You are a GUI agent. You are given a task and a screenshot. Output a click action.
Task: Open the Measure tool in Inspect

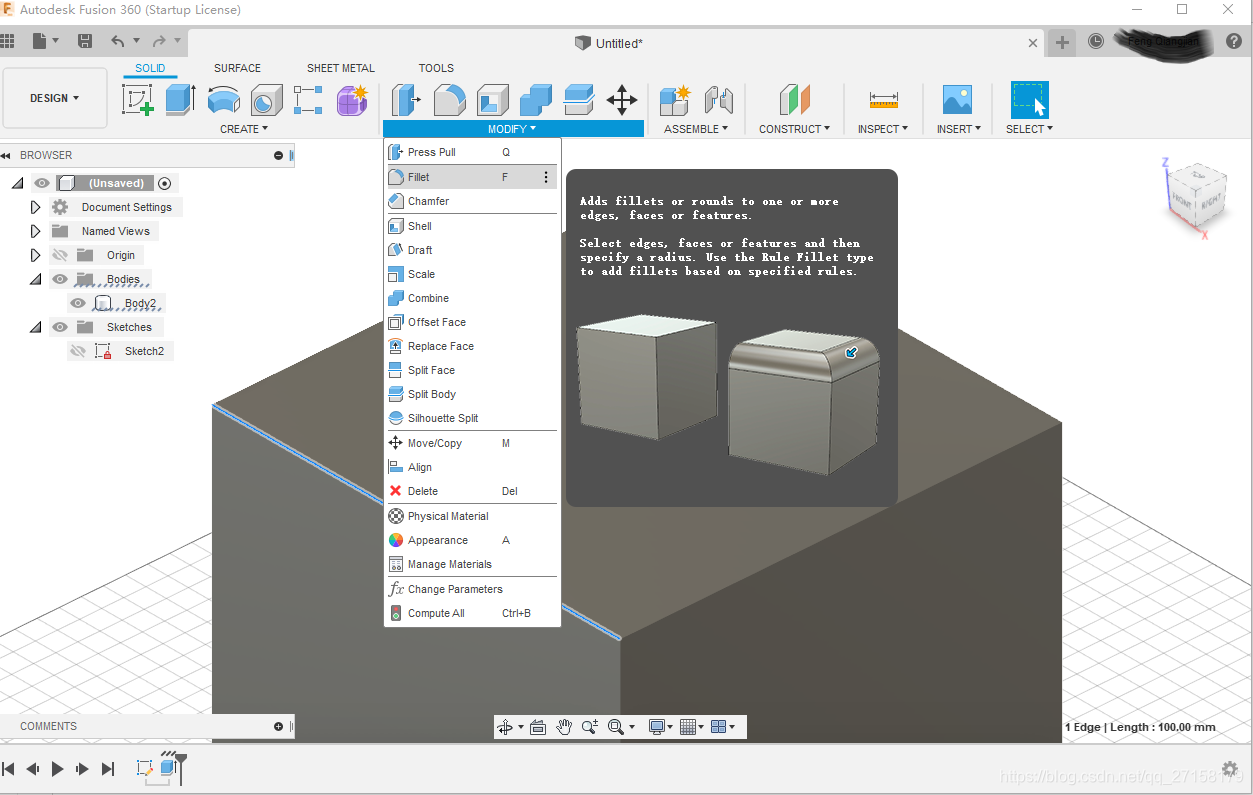point(883,100)
